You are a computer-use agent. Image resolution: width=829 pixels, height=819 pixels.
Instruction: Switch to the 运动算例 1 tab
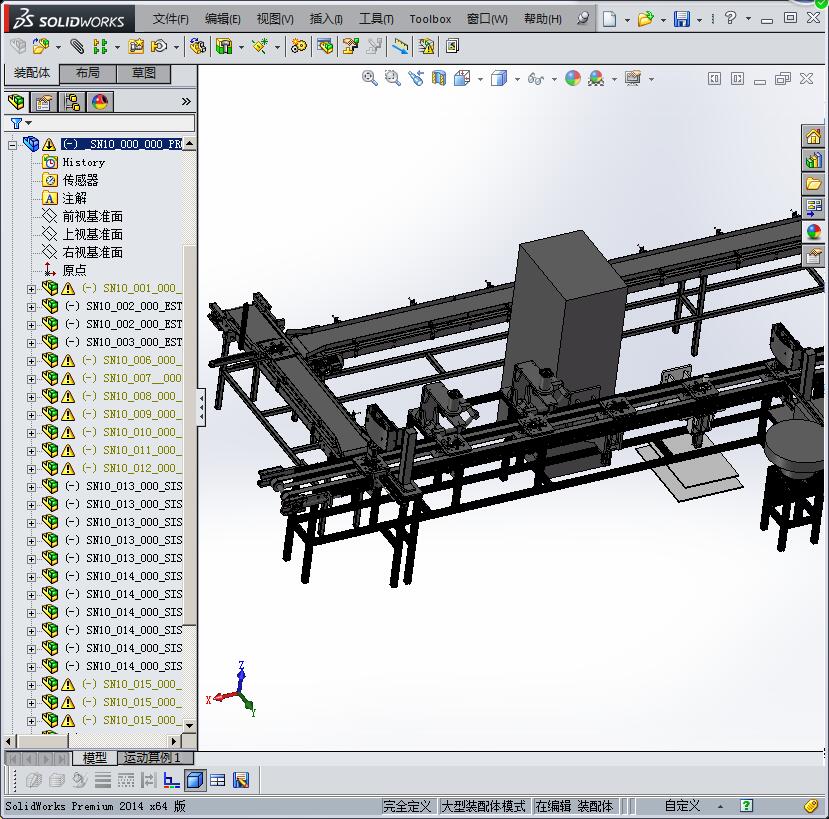(x=151, y=758)
